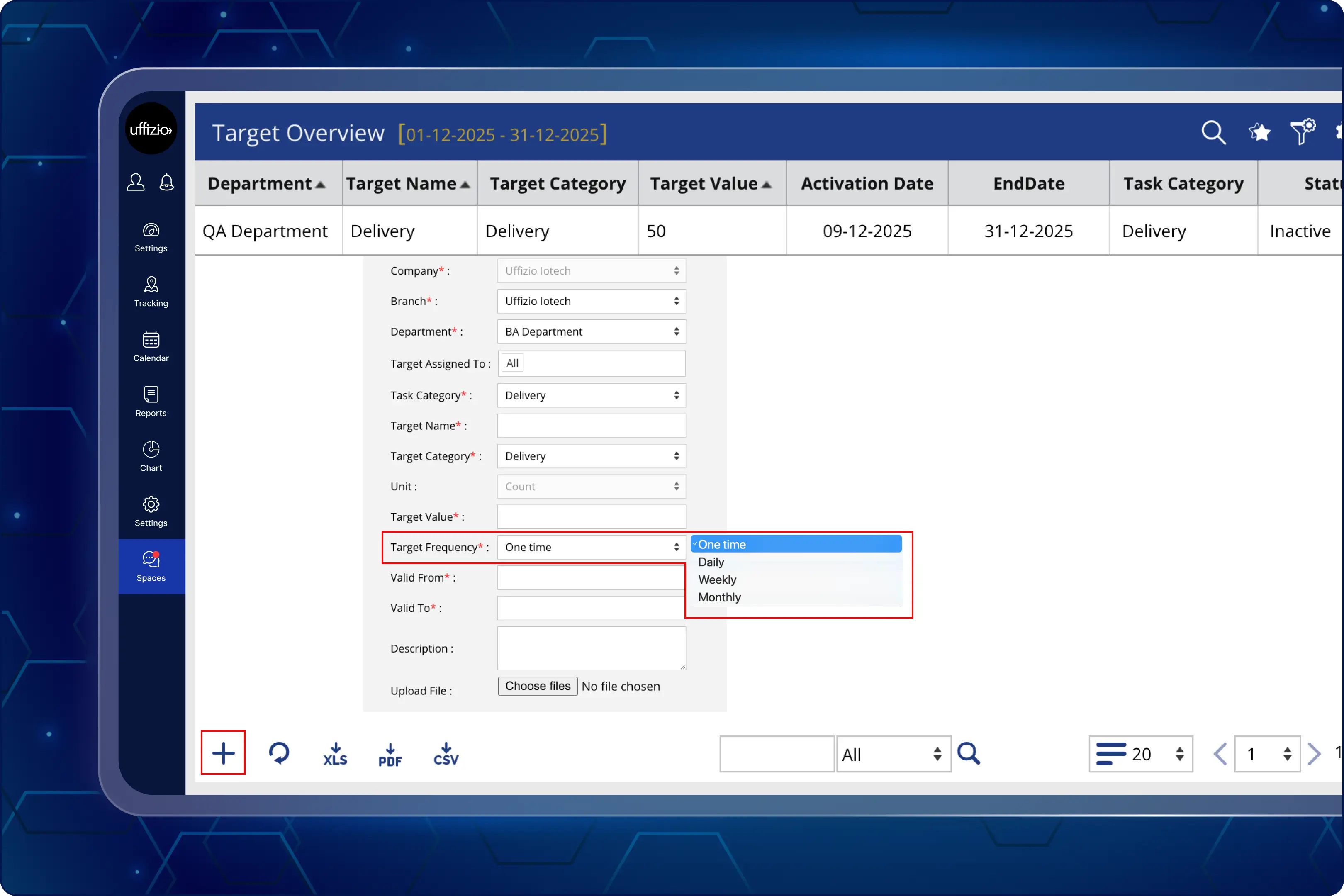
Task: Click the refresh icon in bottom toolbar
Action: [279, 753]
